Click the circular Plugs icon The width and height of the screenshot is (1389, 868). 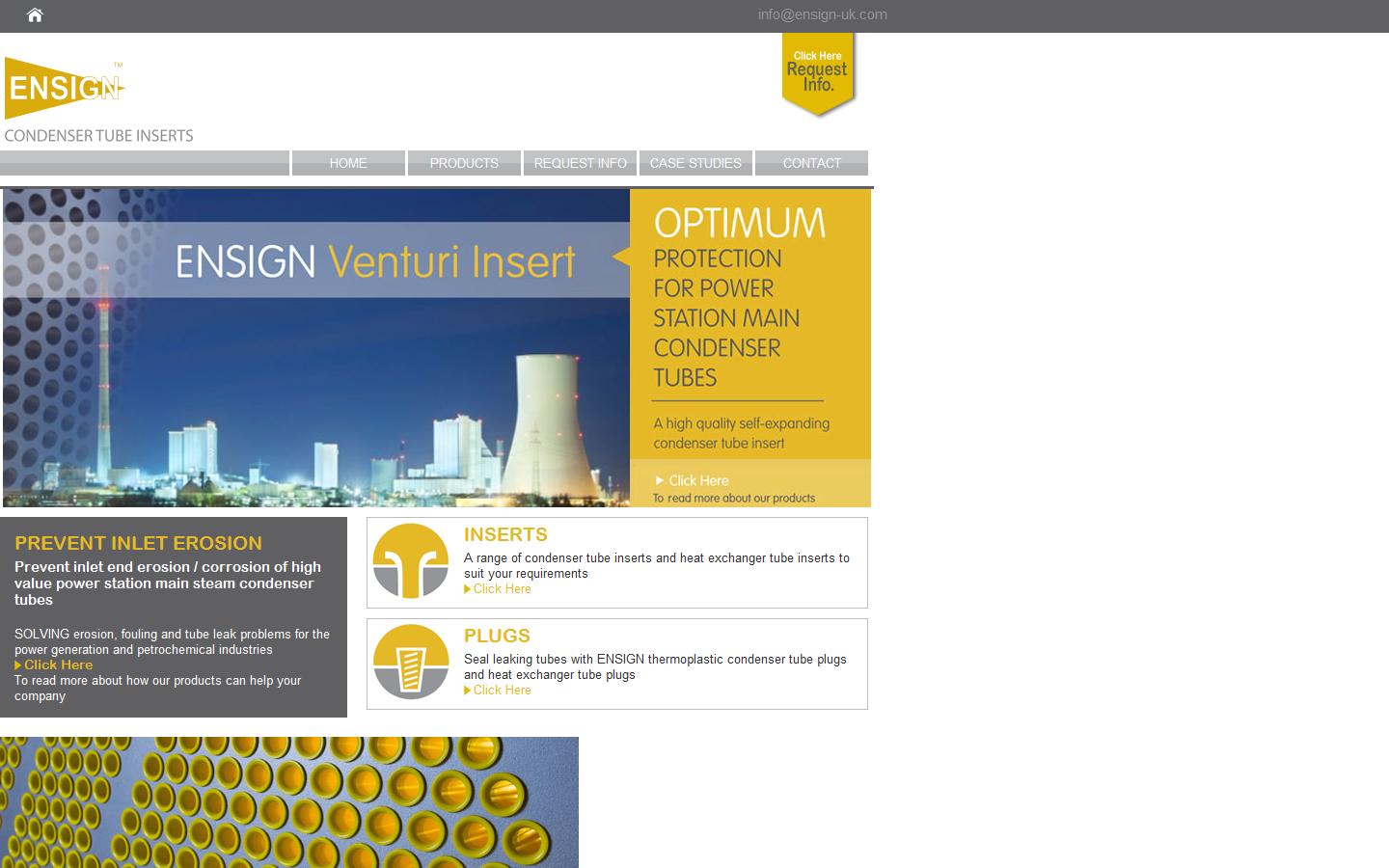(x=411, y=663)
